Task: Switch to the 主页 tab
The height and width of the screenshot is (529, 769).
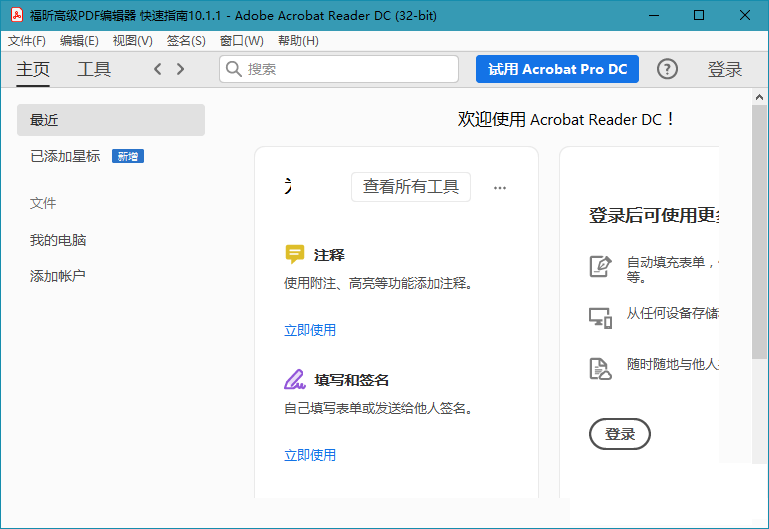Action: point(33,69)
